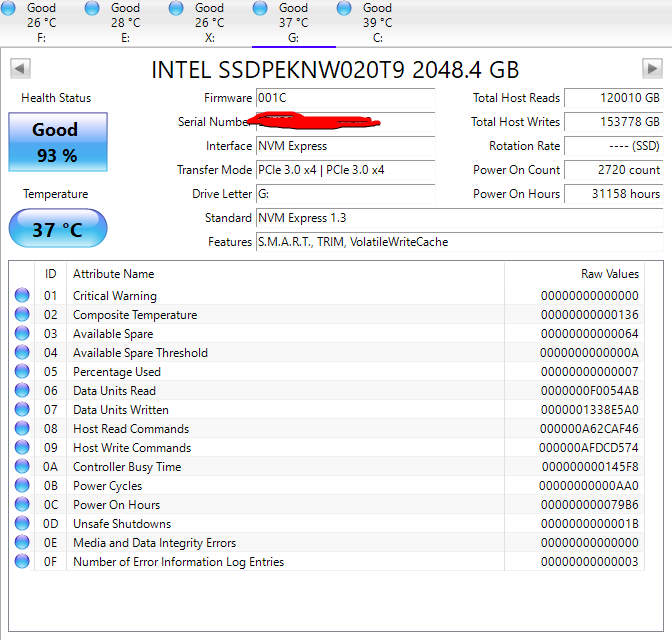Select the Percentage Used attribute name
The width and height of the screenshot is (672, 640).
click(117, 372)
